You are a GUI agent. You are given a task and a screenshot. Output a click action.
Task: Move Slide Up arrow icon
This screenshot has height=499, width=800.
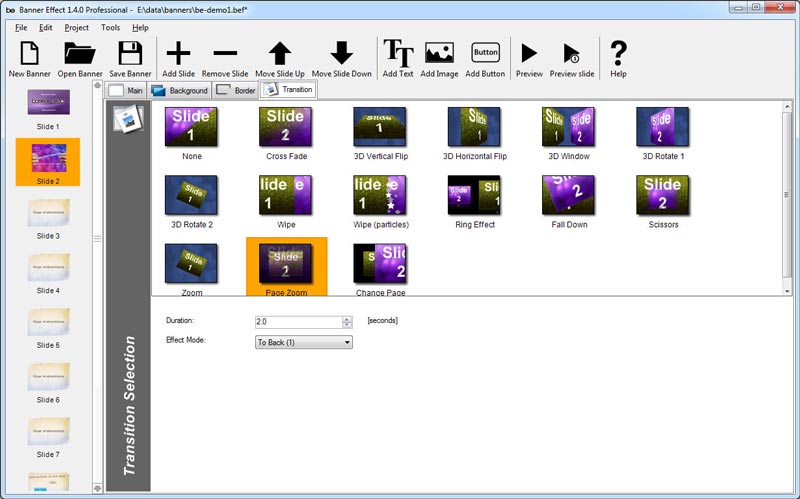(280, 54)
